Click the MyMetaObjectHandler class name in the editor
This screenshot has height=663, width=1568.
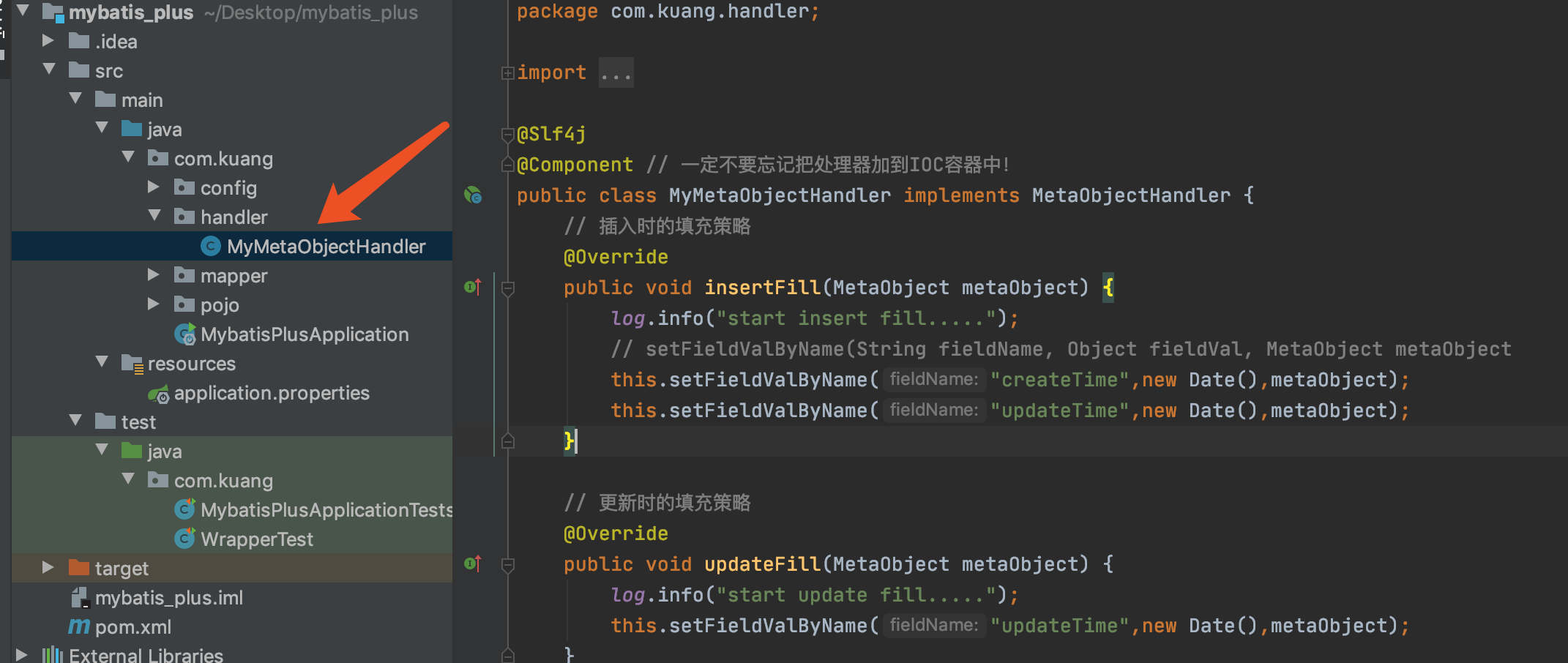click(x=780, y=195)
